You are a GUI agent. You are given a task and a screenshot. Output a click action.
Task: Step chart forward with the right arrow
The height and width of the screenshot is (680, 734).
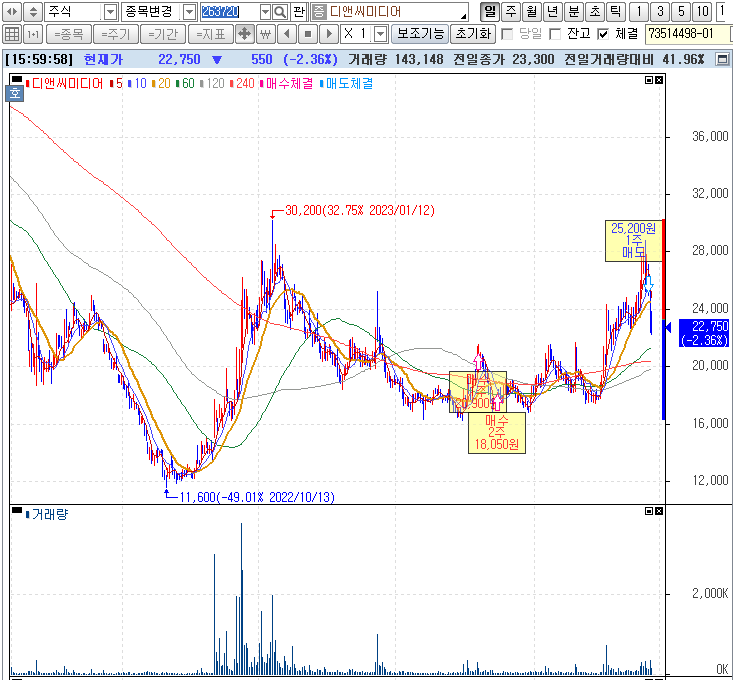click(329, 34)
